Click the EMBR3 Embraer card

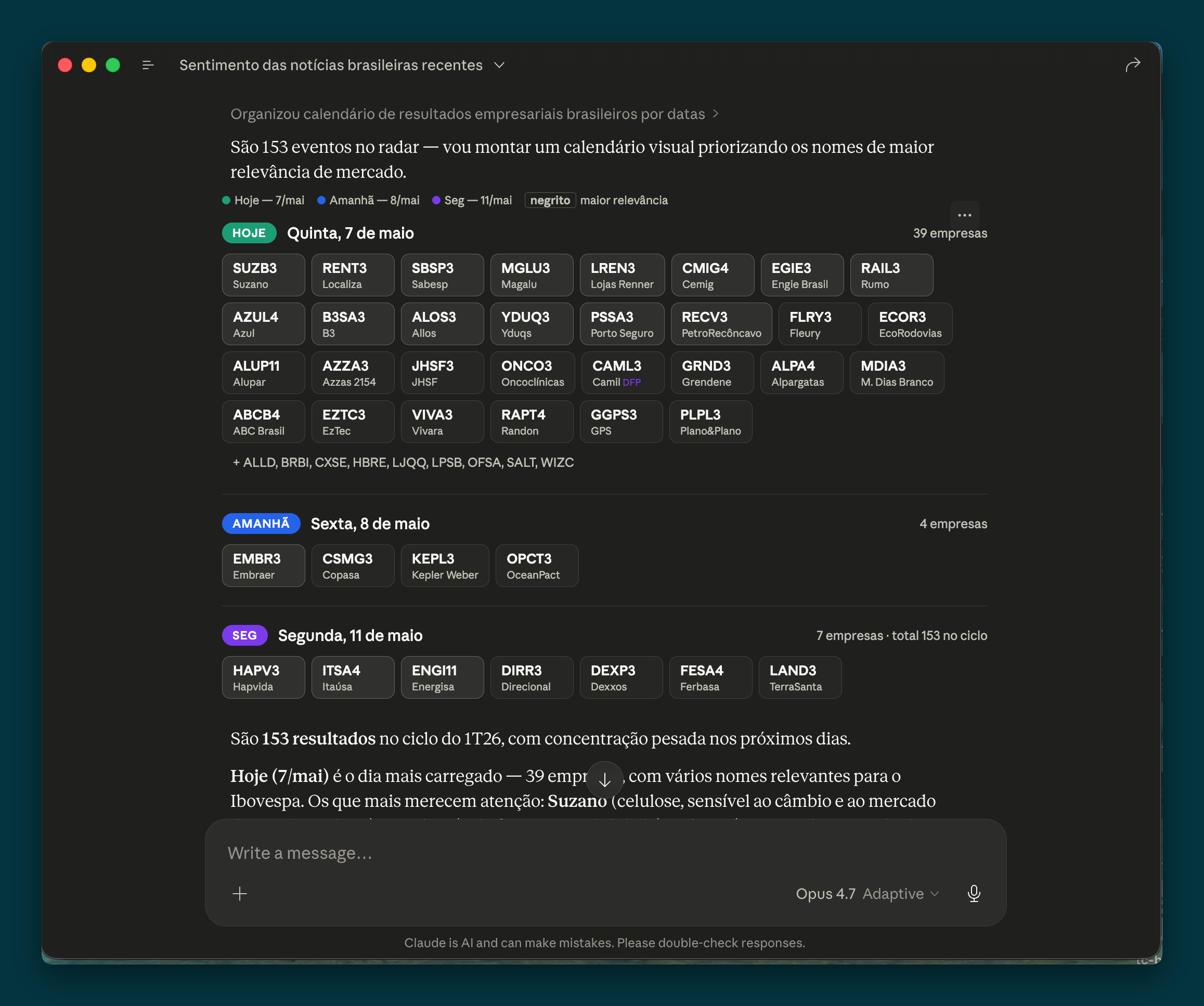[x=263, y=566]
